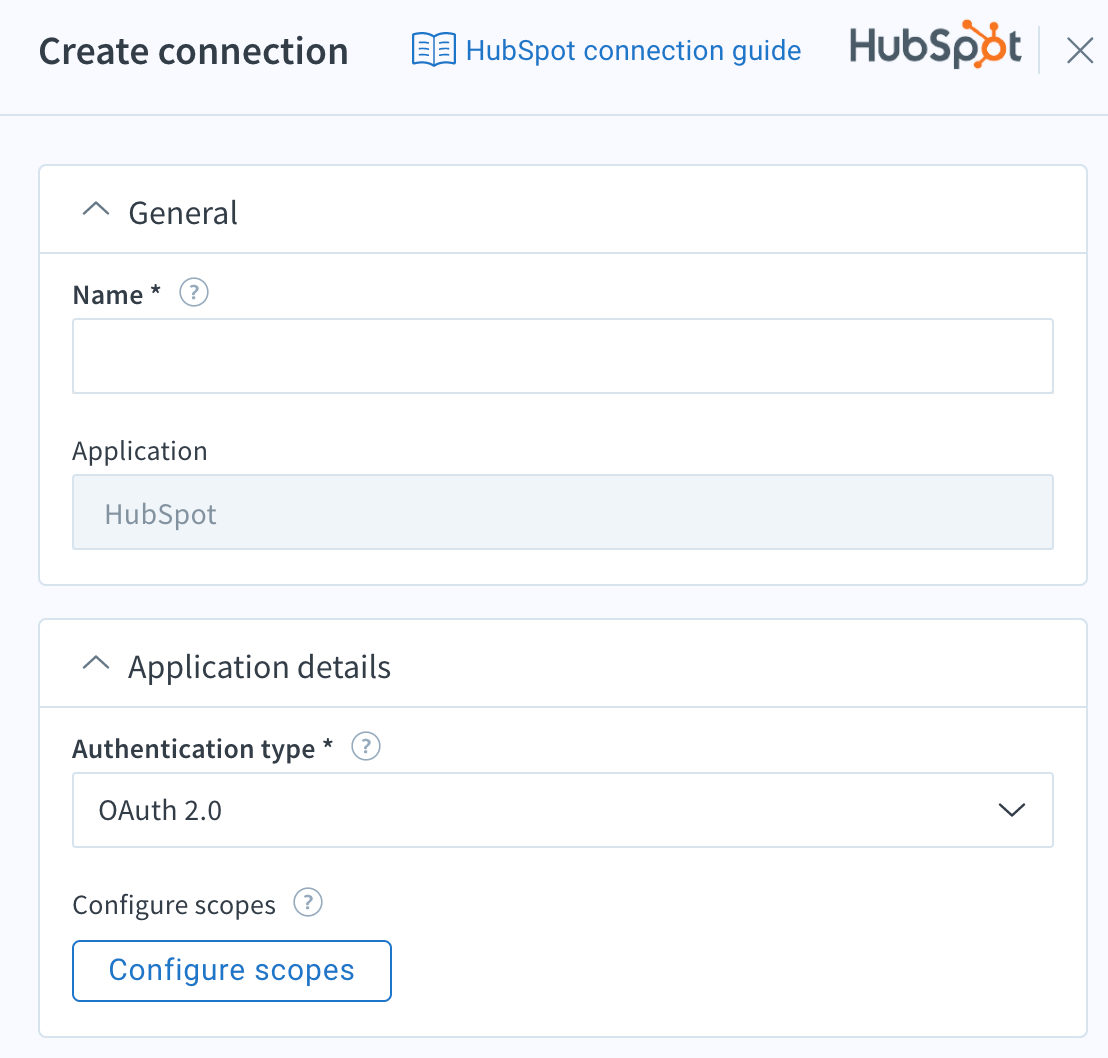This screenshot has width=1108, height=1058.
Task: Open the HubSpot connection guide link
Action: pyautogui.click(x=633, y=49)
